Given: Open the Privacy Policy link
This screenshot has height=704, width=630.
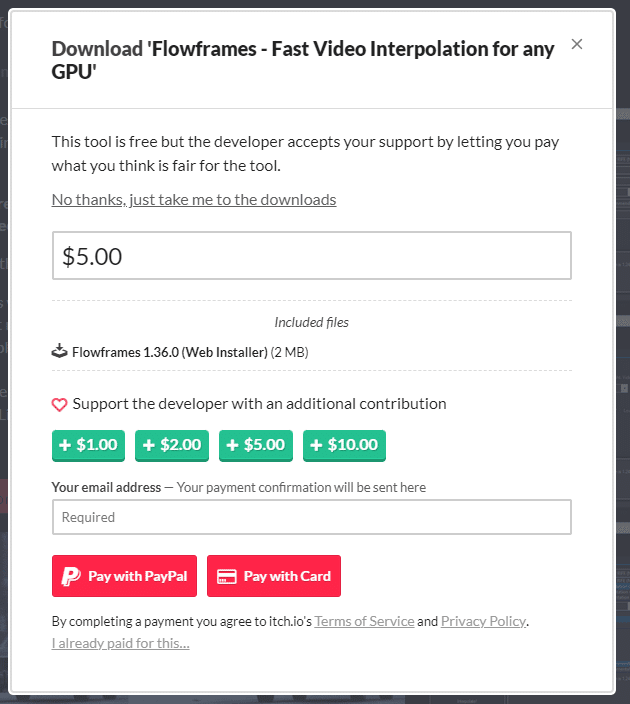Looking at the screenshot, I should (483, 621).
